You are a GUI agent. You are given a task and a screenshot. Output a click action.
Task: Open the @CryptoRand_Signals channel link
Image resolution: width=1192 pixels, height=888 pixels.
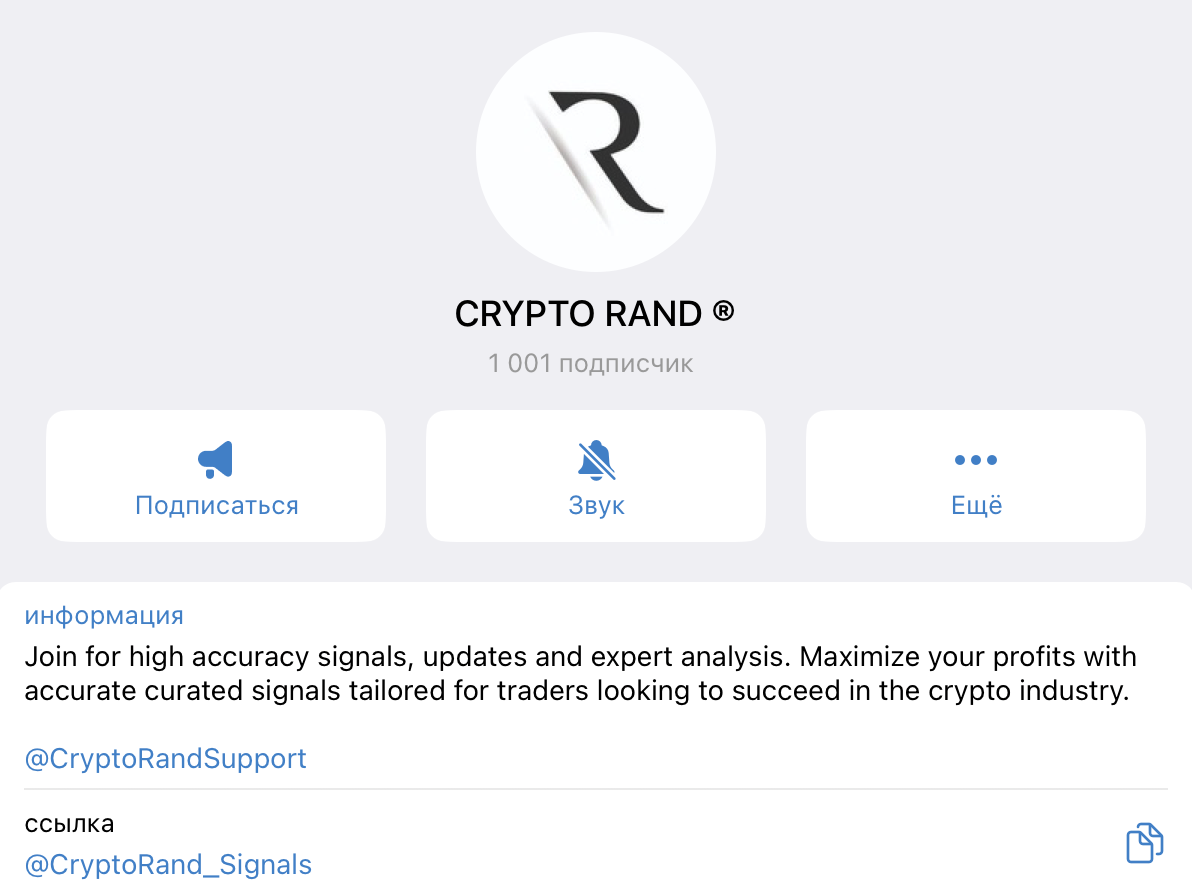[168, 865]
